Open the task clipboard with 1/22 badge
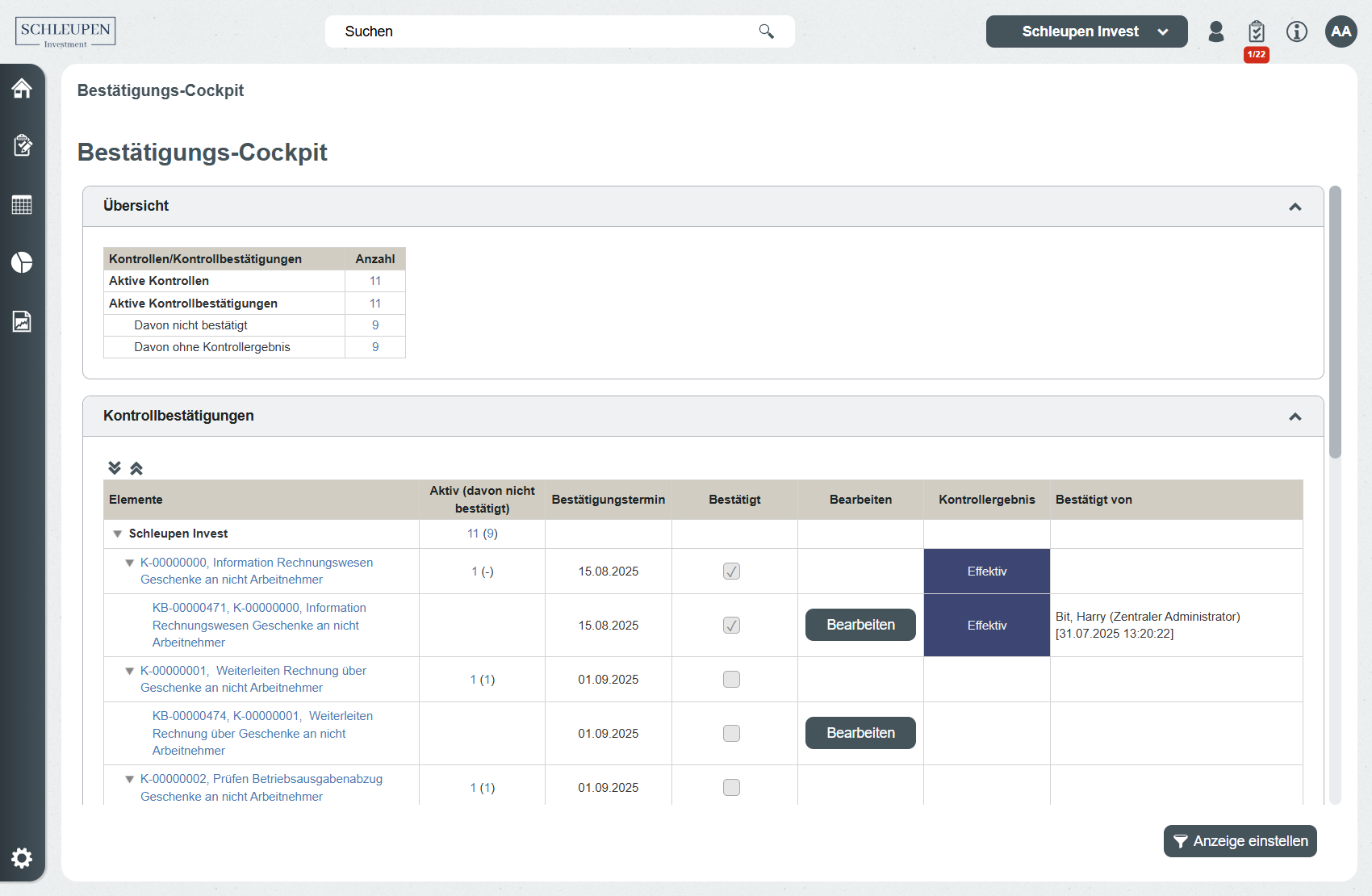 [1256, 32]
